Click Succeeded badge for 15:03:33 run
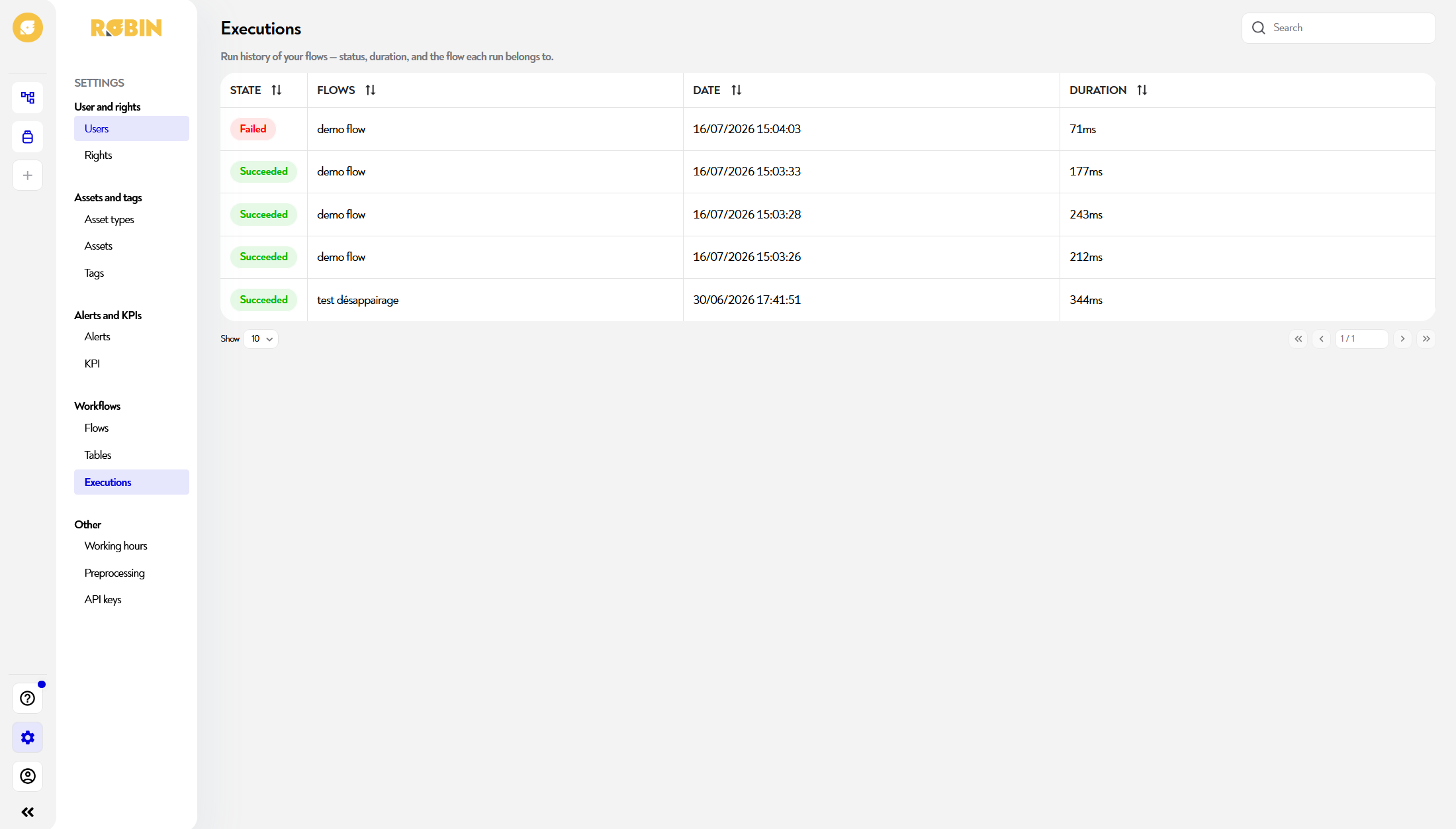1456x829 pixels. [263, 171]
